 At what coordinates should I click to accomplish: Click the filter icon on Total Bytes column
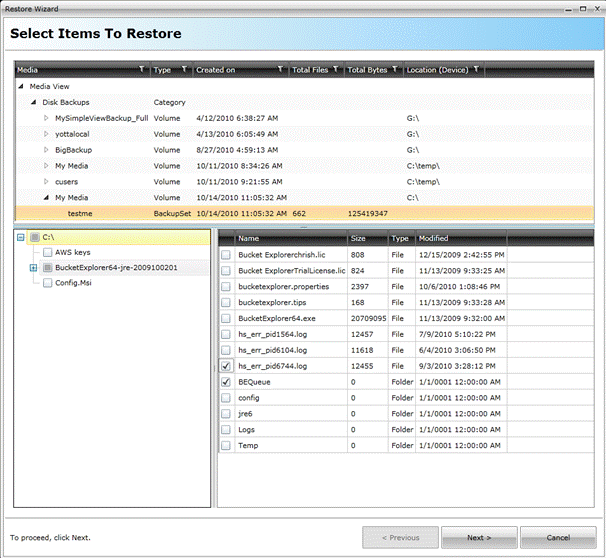[x=395, y=69]
